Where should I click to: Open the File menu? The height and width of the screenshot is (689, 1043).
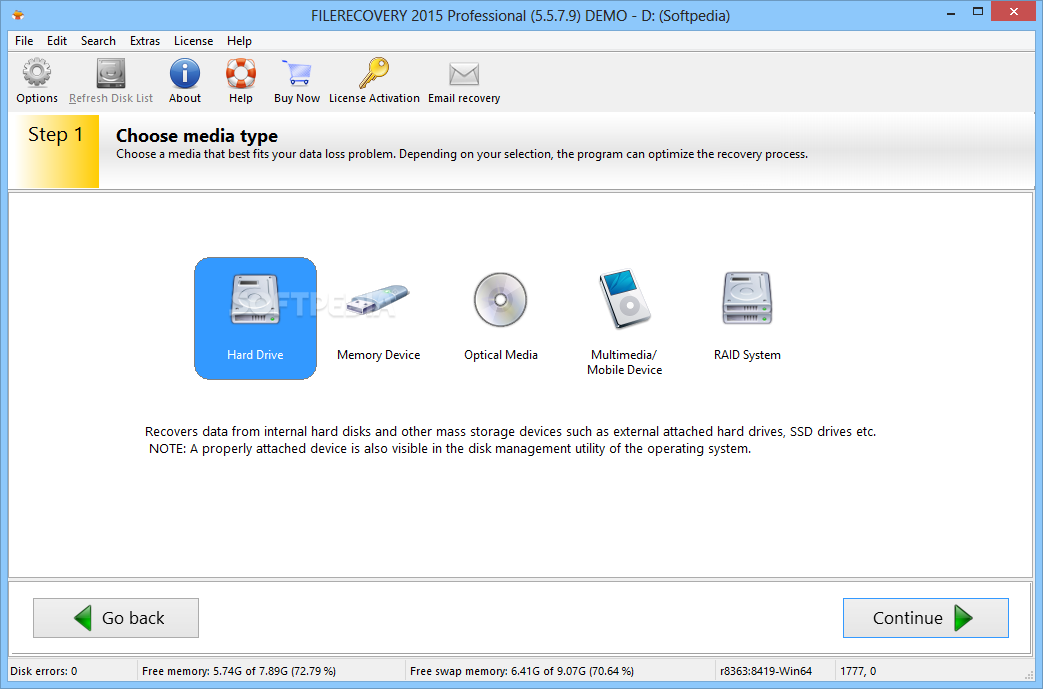click(x=24, y=41)
